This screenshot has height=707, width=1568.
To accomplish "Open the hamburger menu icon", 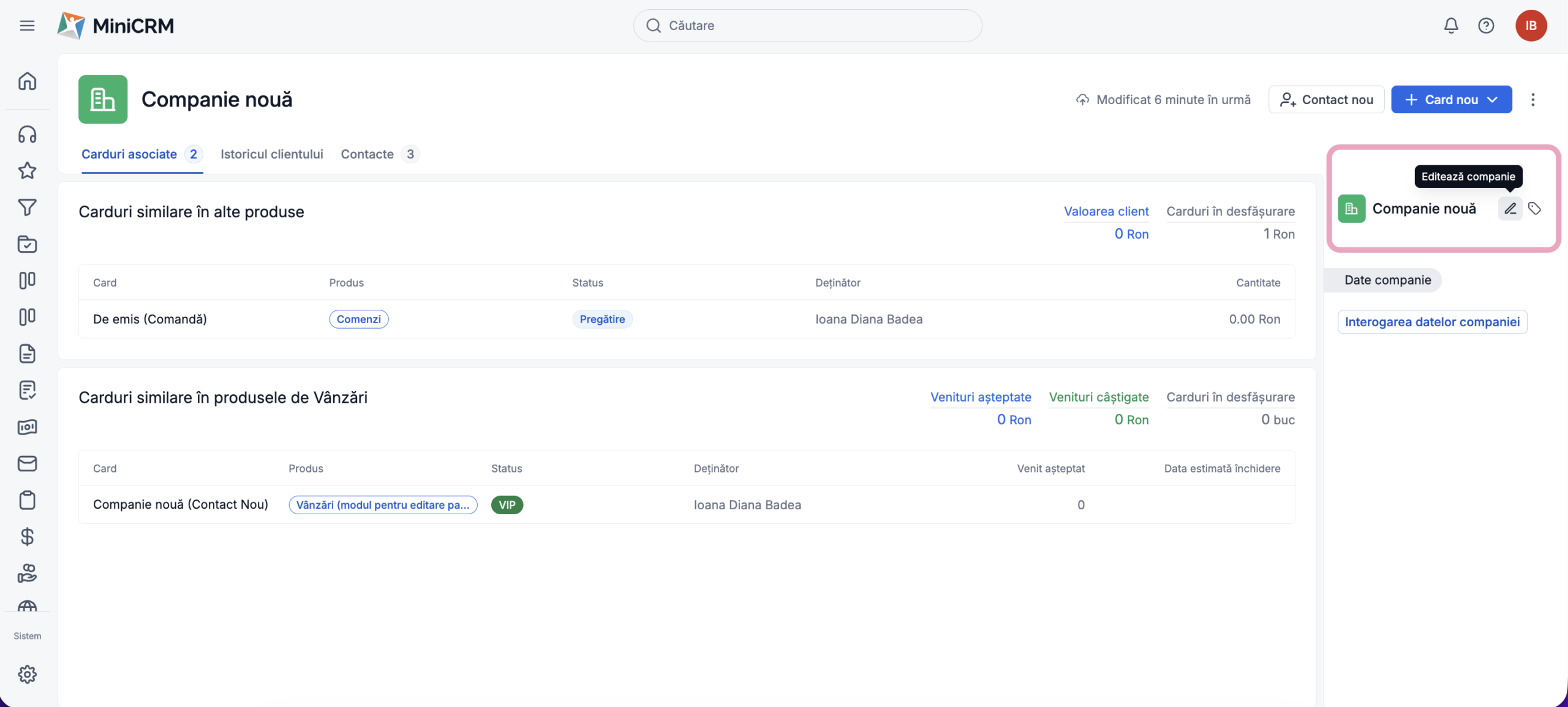I will point(27,26).
